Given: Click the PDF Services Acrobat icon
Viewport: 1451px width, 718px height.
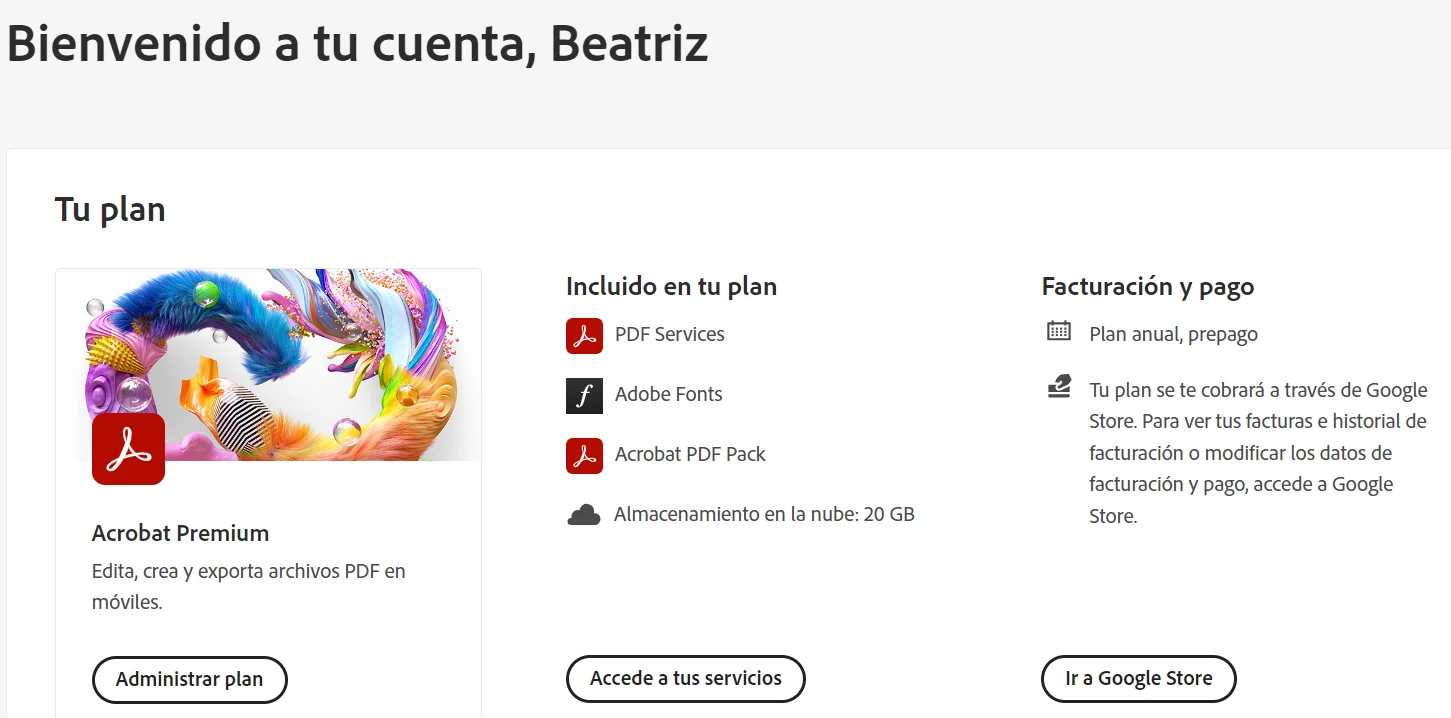Looking at the screenshot, I should tap(584, 335).
